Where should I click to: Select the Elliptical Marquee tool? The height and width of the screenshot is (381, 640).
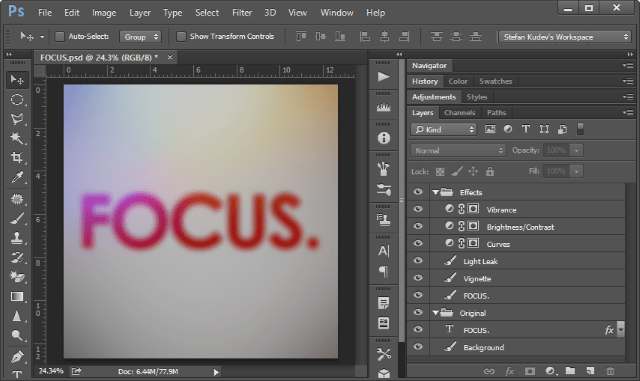[x=17, y=100]
